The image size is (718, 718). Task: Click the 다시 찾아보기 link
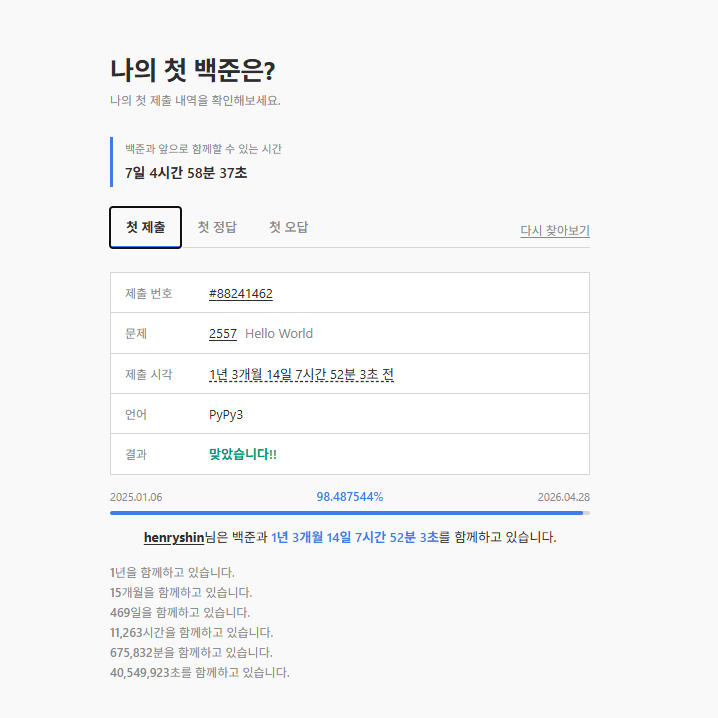coord(554,230)
